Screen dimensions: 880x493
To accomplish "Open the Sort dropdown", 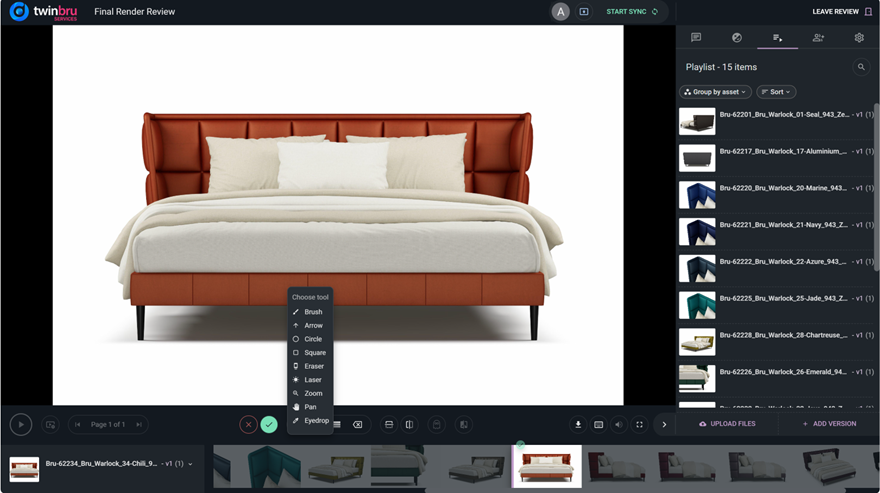I will pos(776,92).
